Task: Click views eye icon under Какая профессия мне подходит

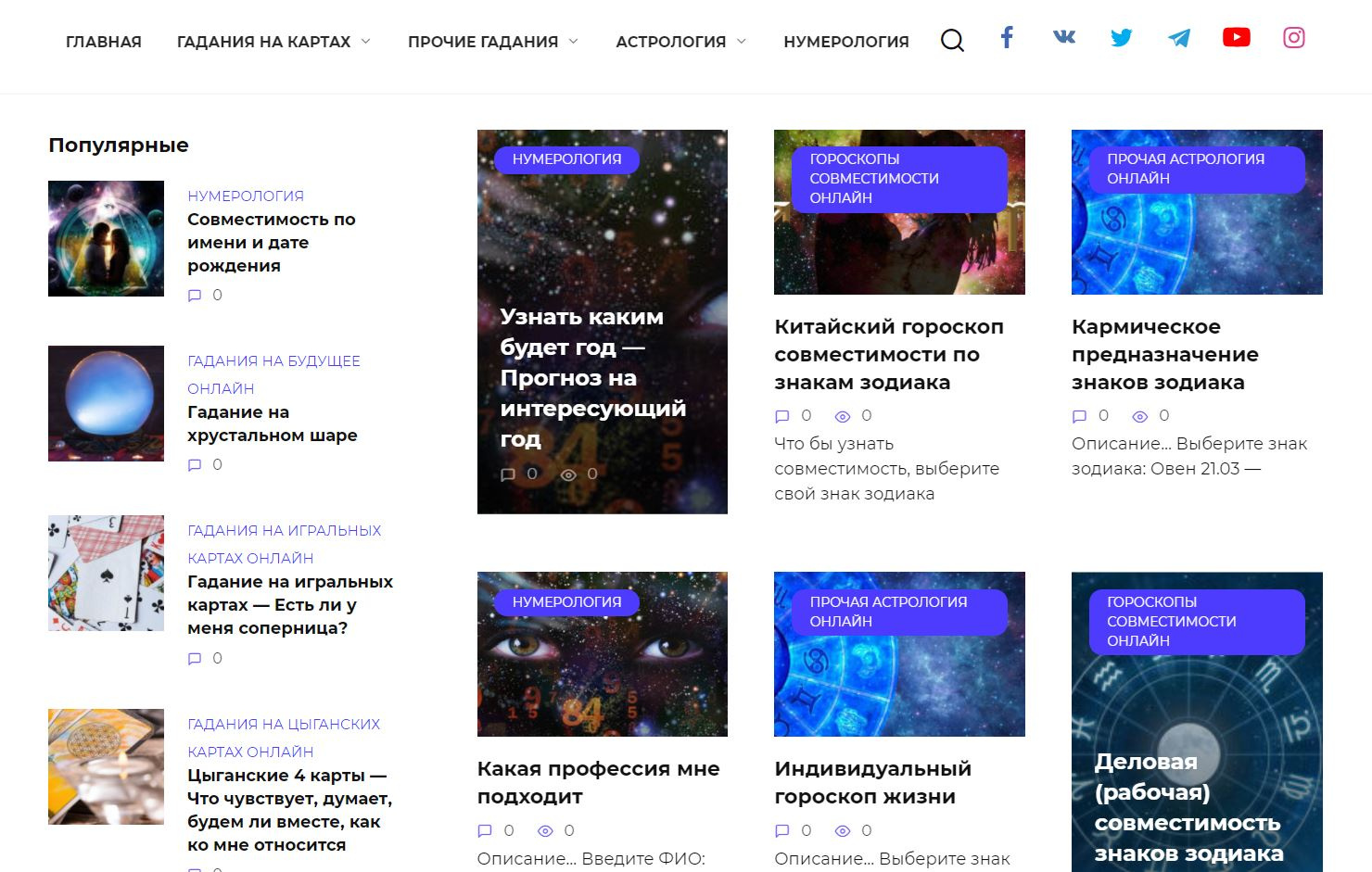Action: [x=545, y=831]
